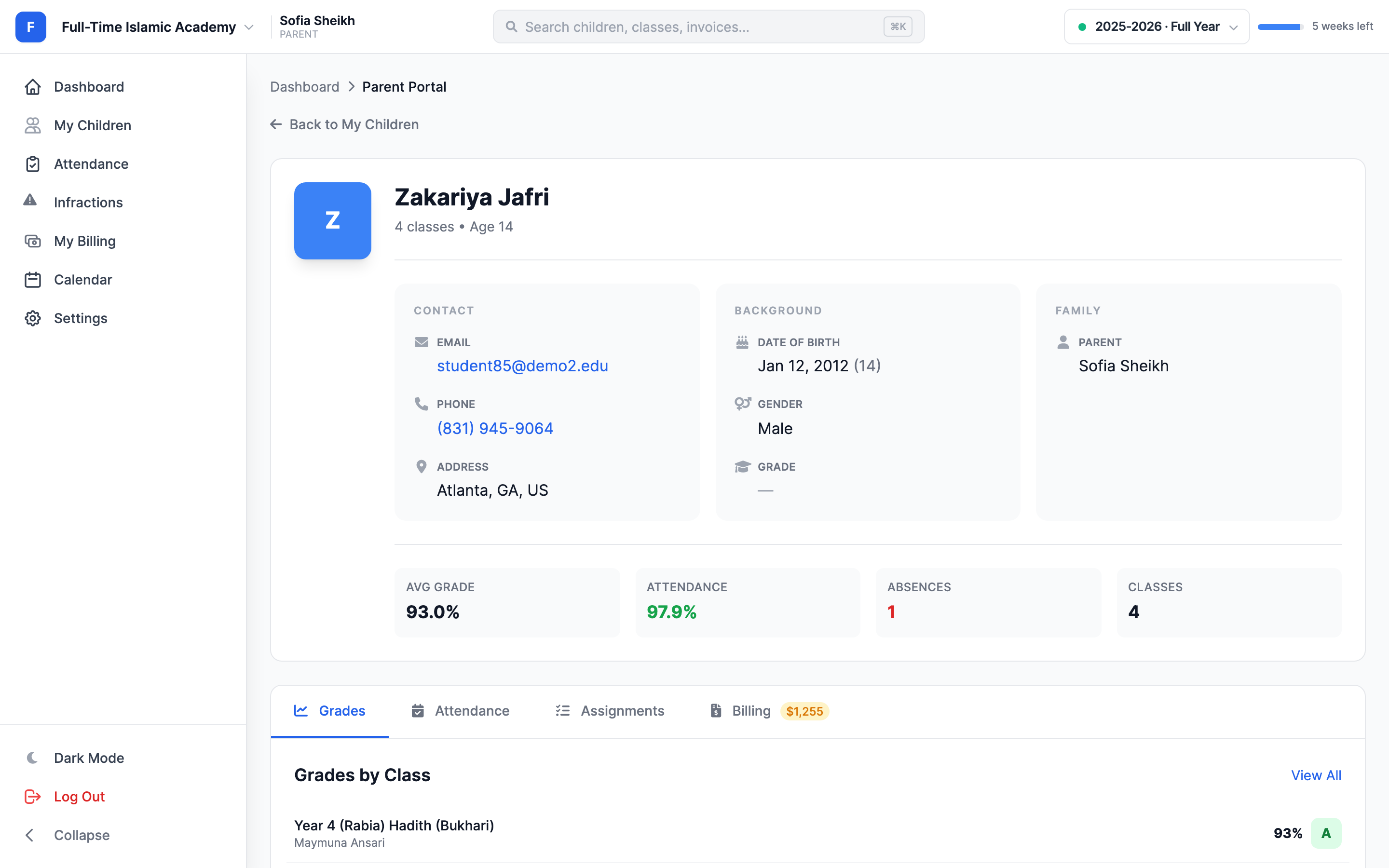1389x868 pixels.
Task: Click the Dashboard breadcrumb link
Action: tap(305, 87)
